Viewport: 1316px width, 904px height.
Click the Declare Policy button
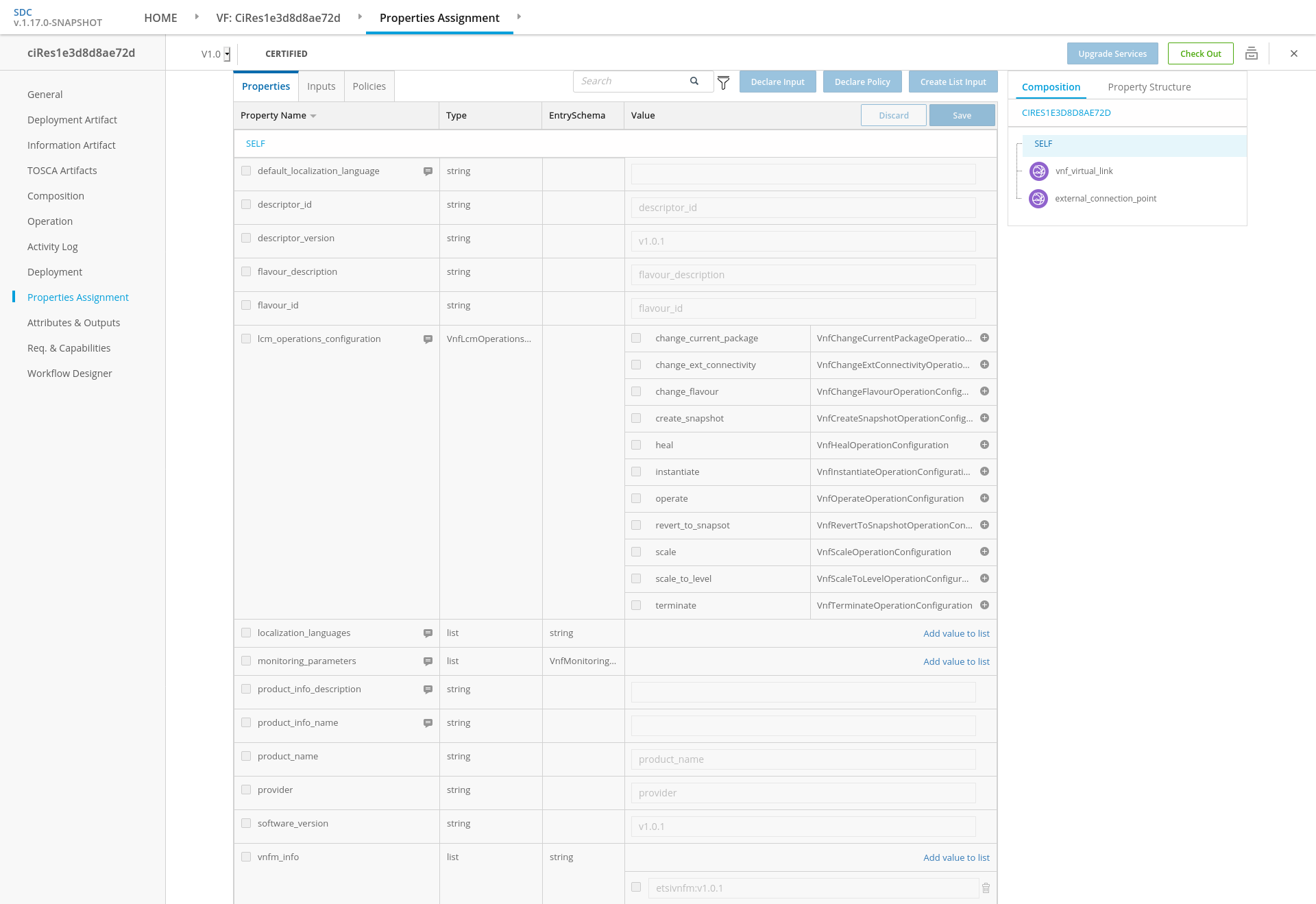coord(862,82)
